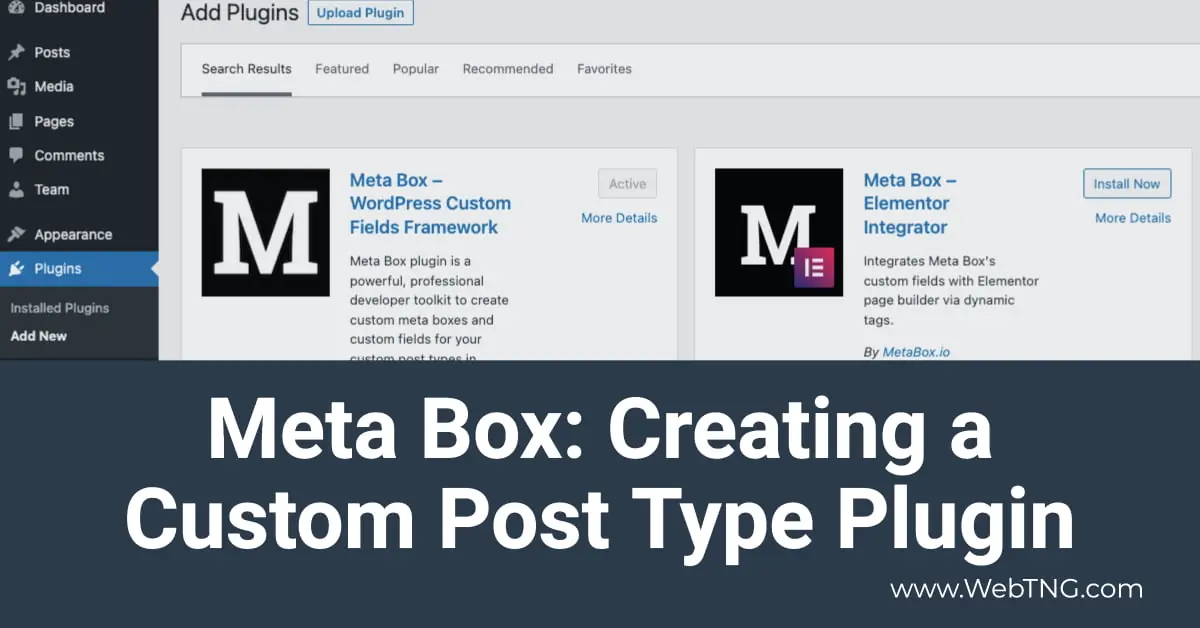Image resolution: width=1200 pixels, height=628 pixels.
Task: Click the Meta Box Custom Fields Framework logo
Action: click(265, 232)
